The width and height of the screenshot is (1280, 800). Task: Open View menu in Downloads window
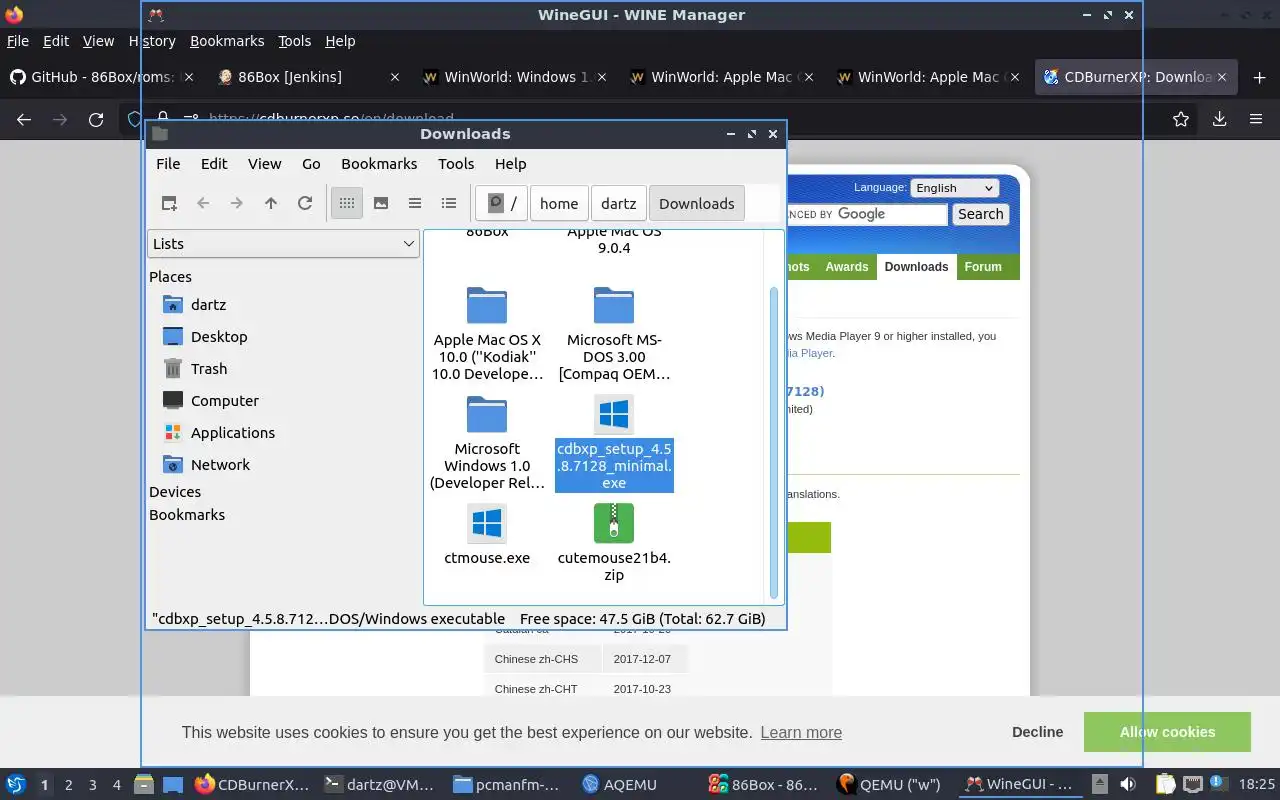point(264,163)
